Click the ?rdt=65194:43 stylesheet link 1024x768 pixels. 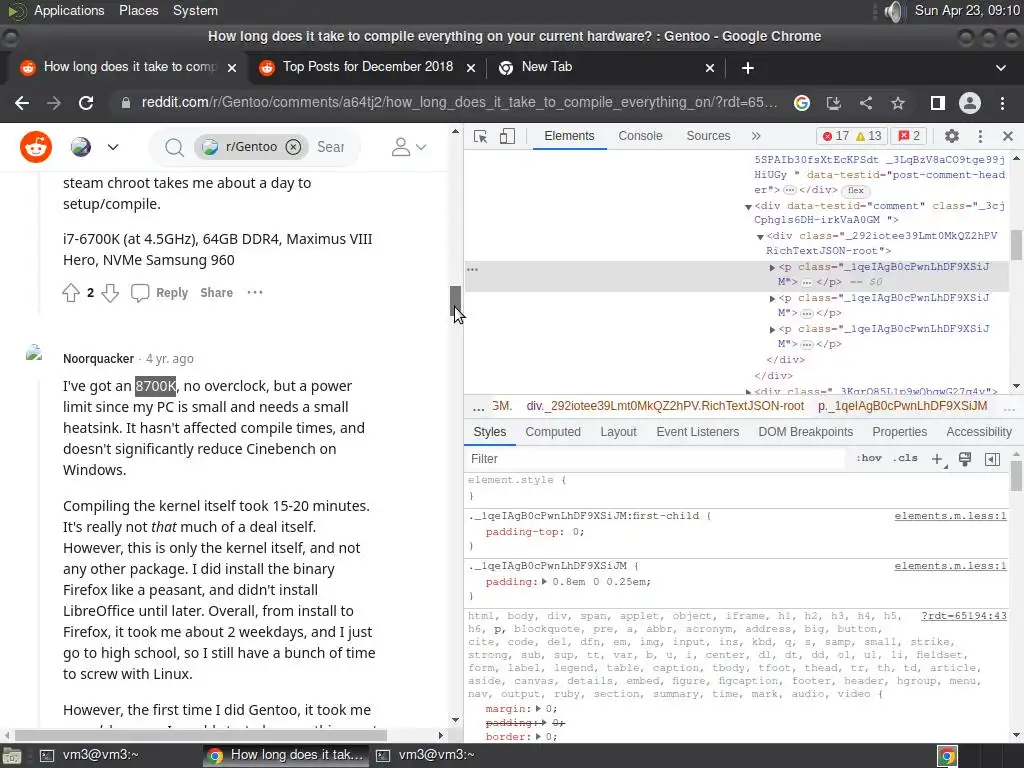pyautogui.click(x=964, y=616)
